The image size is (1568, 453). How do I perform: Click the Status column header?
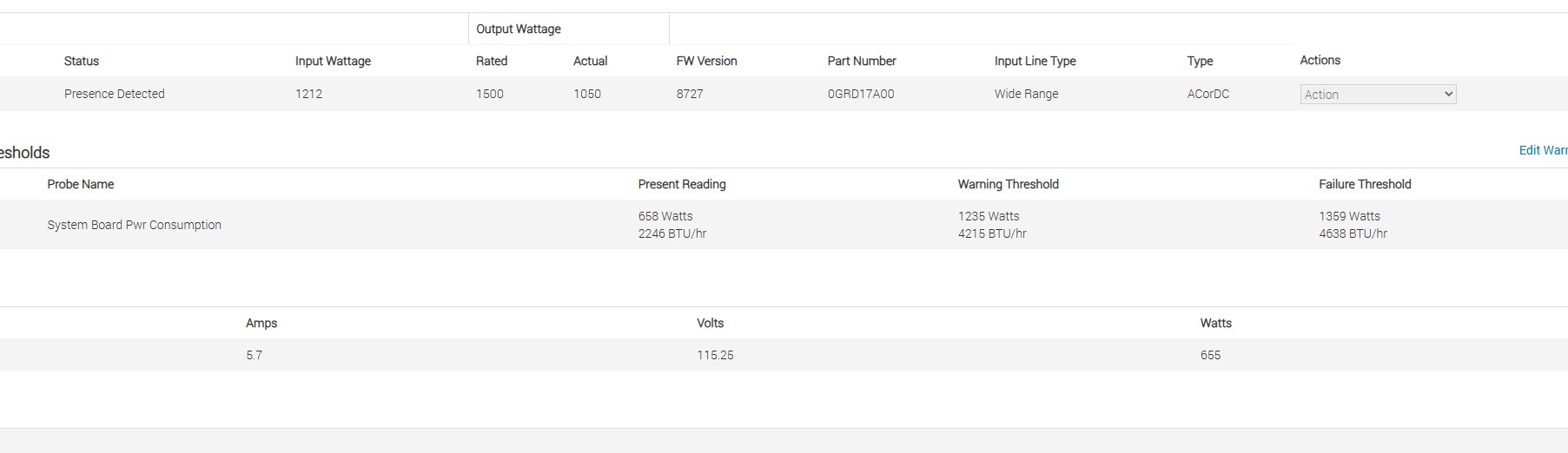[82, 61]
